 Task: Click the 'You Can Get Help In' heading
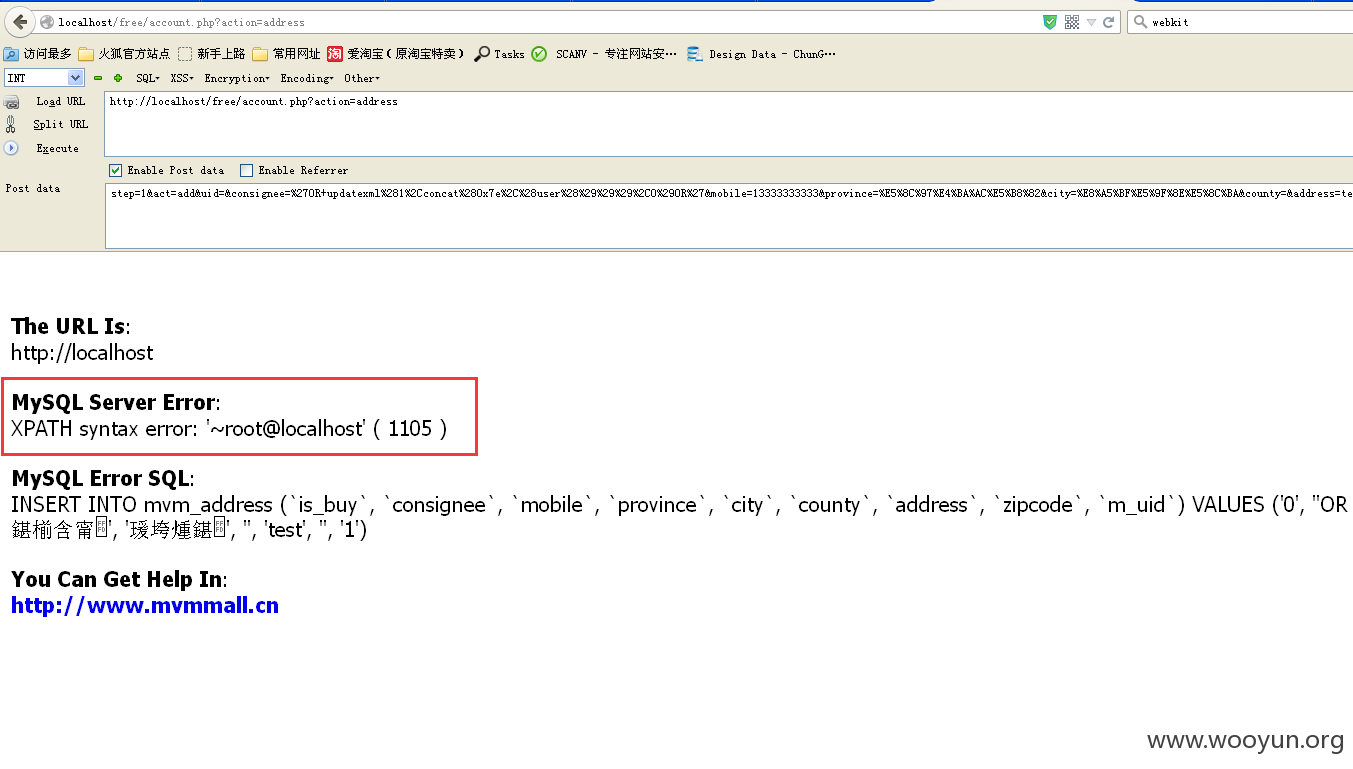pos(117,579)
